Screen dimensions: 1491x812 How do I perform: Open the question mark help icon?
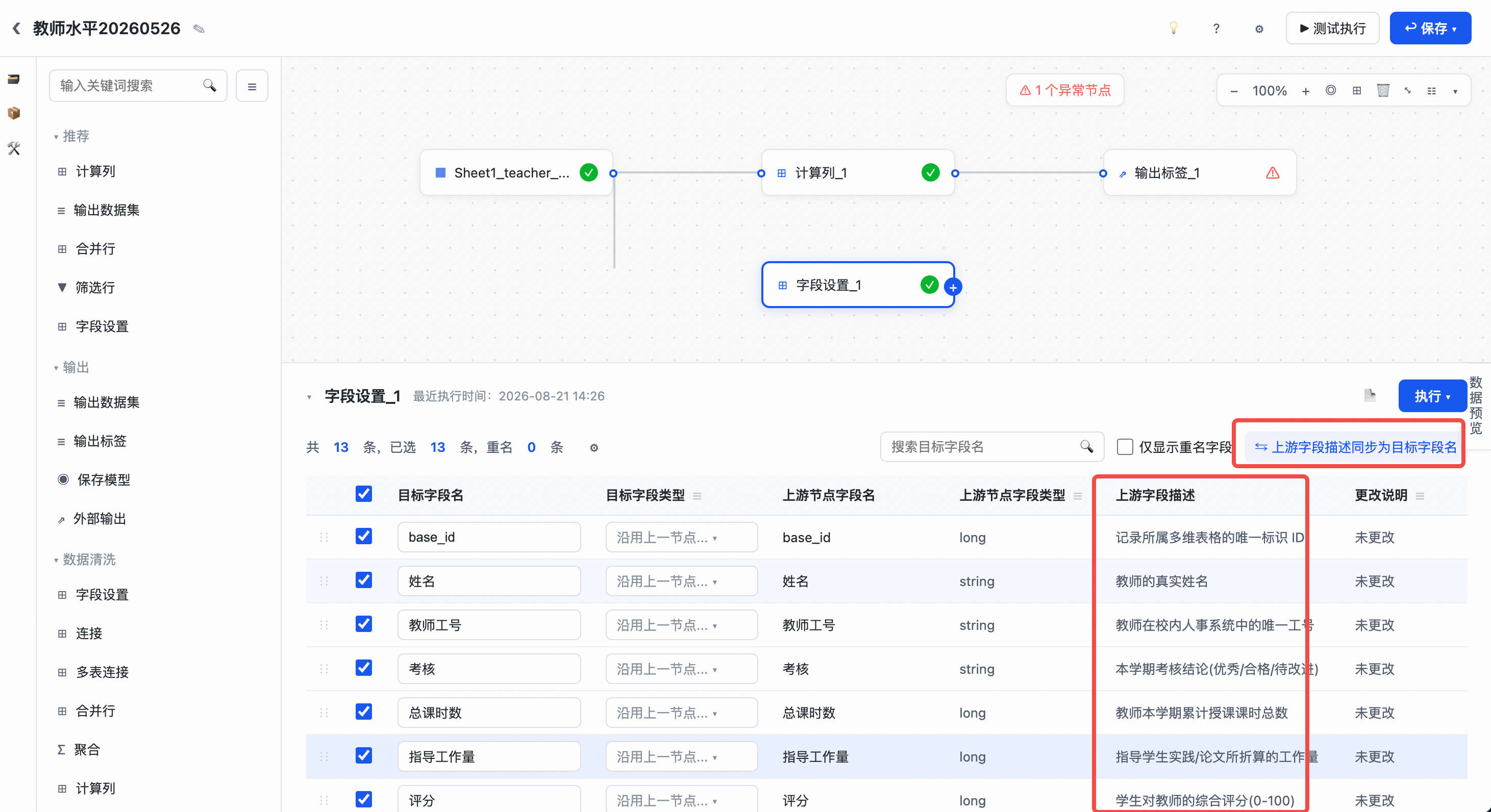(x=1216, y=29)
